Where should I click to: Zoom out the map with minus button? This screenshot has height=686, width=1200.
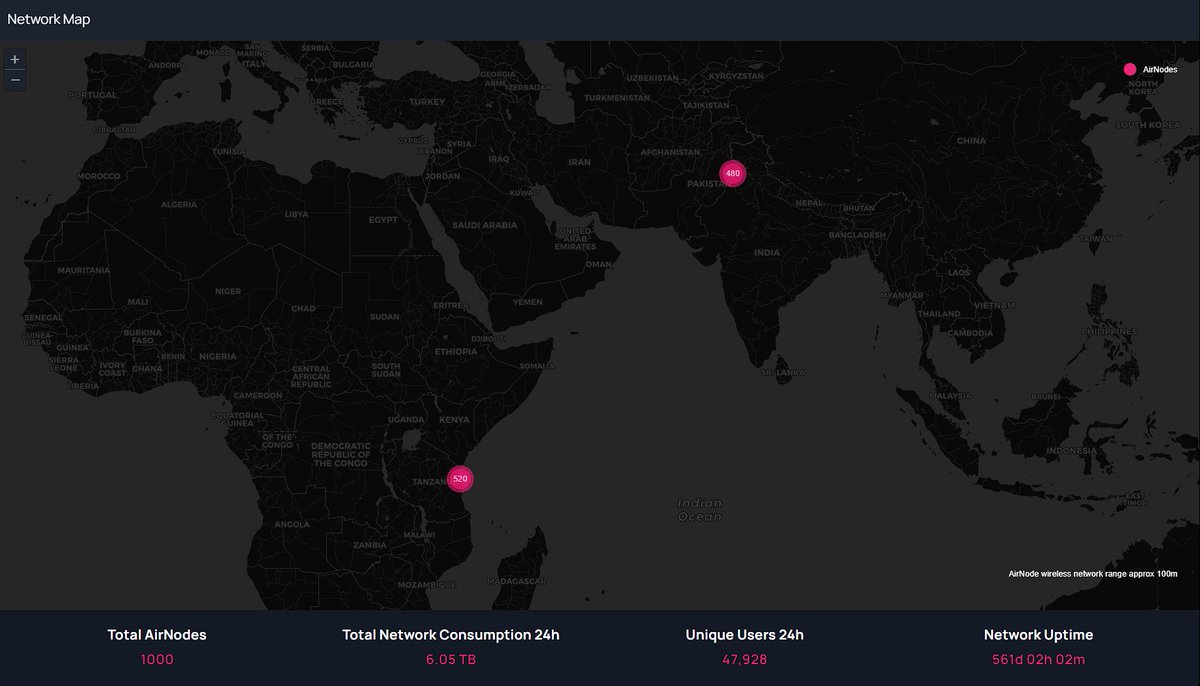[x=15, y=80]
